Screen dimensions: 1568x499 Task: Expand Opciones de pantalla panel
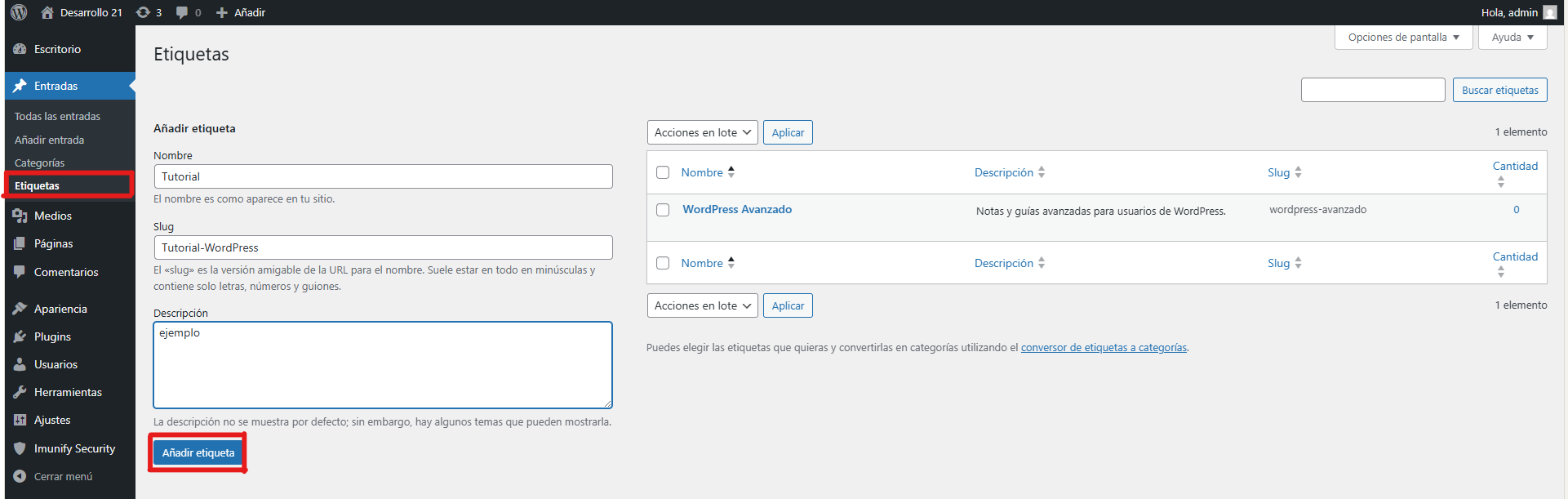click(x=1403, y=38)
